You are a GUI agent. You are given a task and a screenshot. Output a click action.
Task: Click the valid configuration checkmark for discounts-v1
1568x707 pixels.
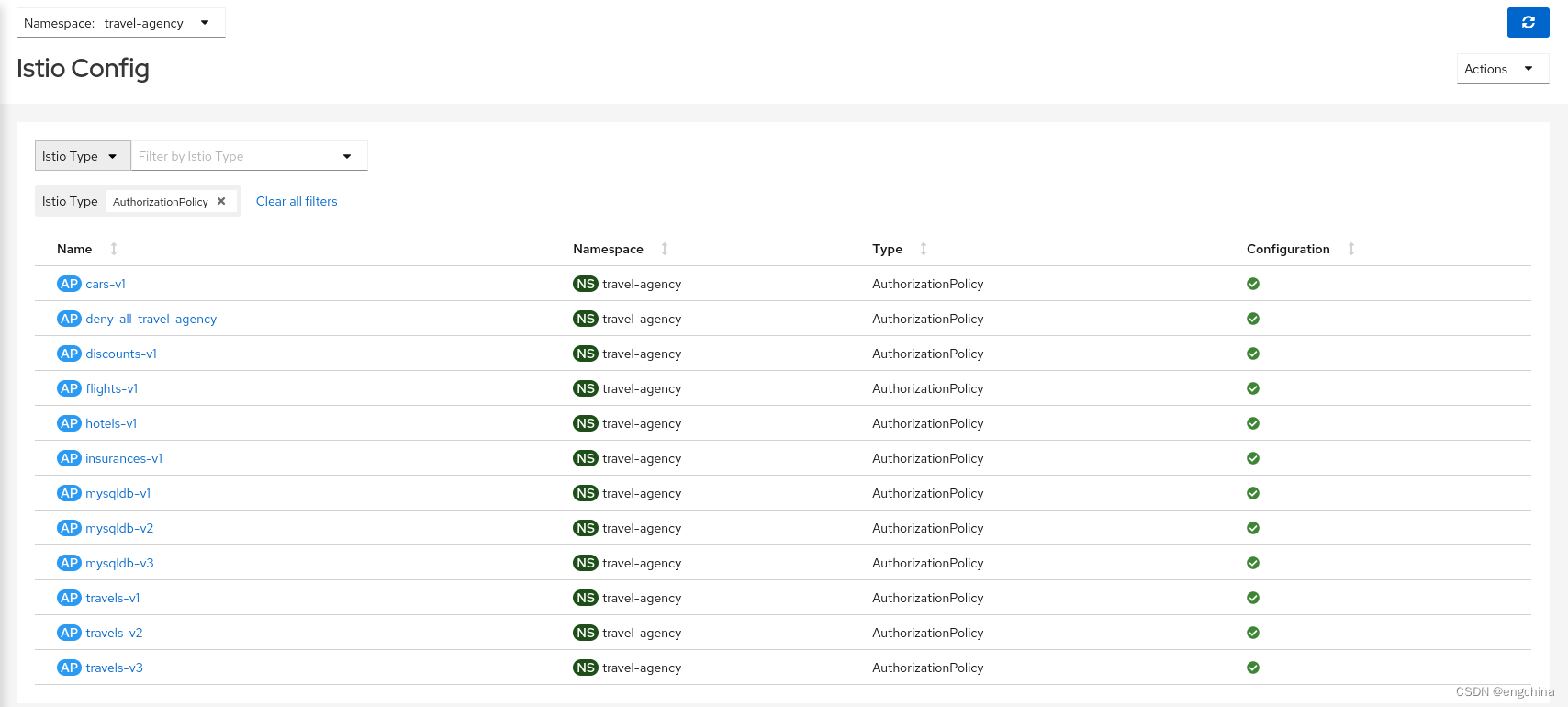click(x=1253, y=353)
